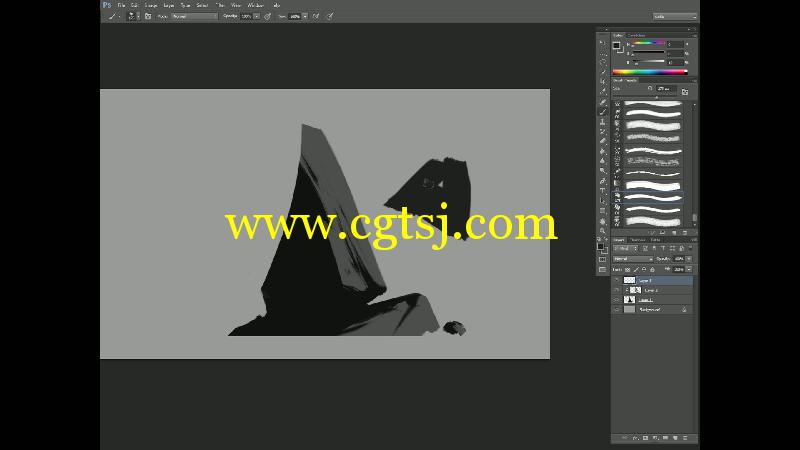
Task: Click the hue slider in Color panel
Action: pyautogui.click(x=648, y=44)
